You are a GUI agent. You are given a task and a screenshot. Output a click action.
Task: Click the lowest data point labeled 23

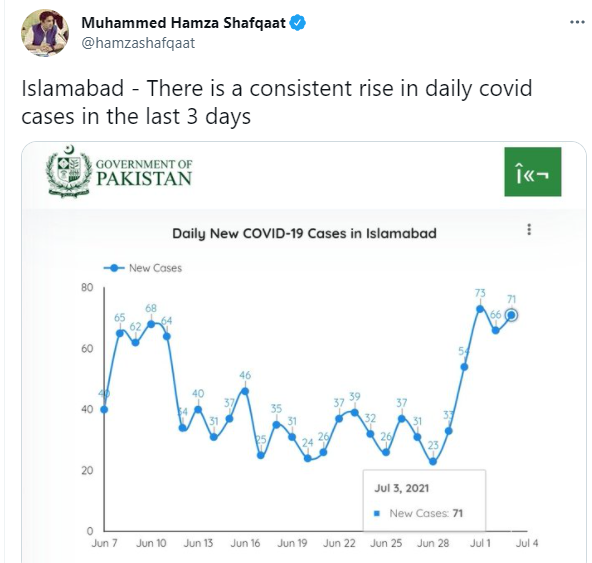click(x=433, y=461)
